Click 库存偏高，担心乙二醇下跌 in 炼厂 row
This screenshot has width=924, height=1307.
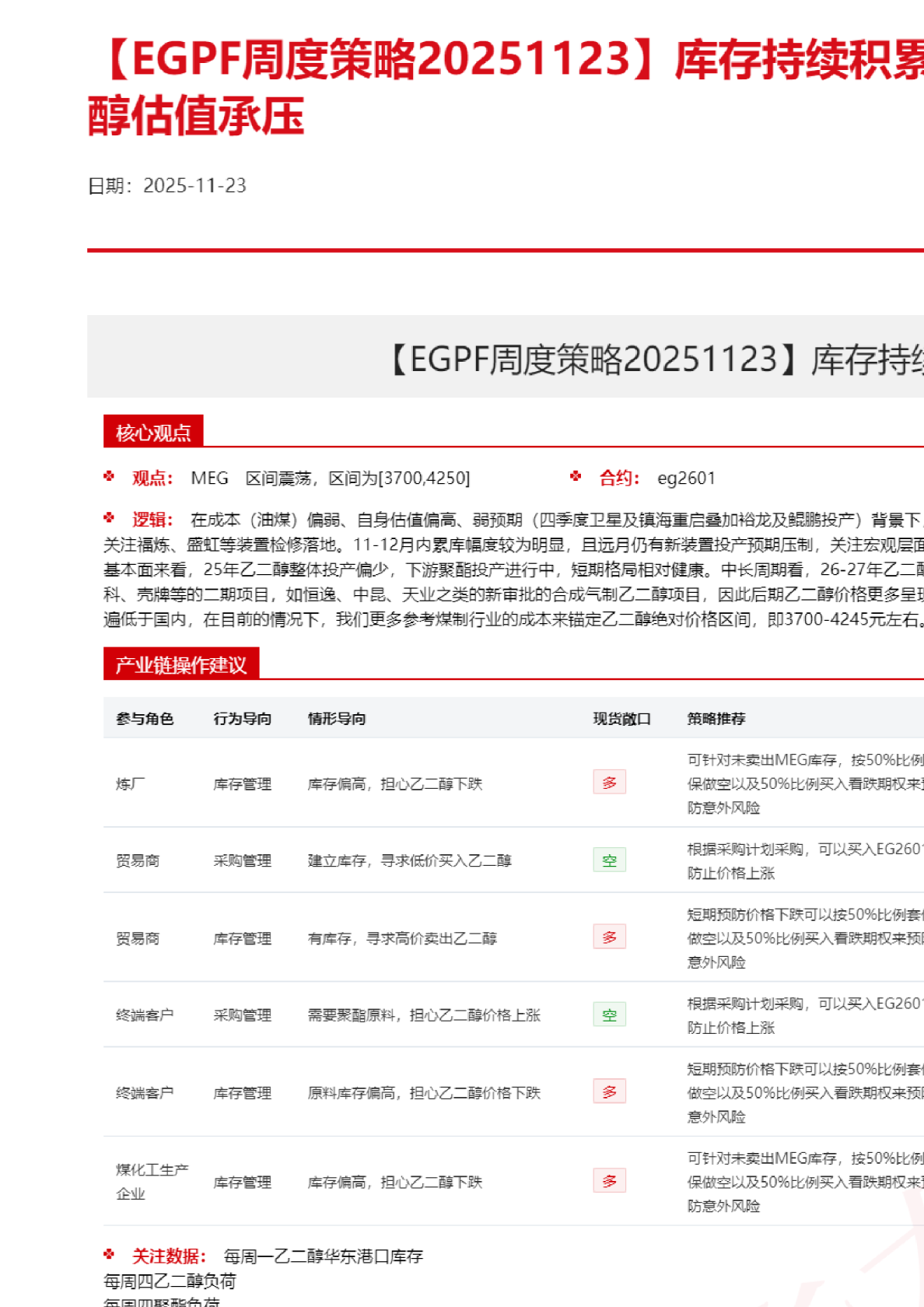tap(395, 783)
